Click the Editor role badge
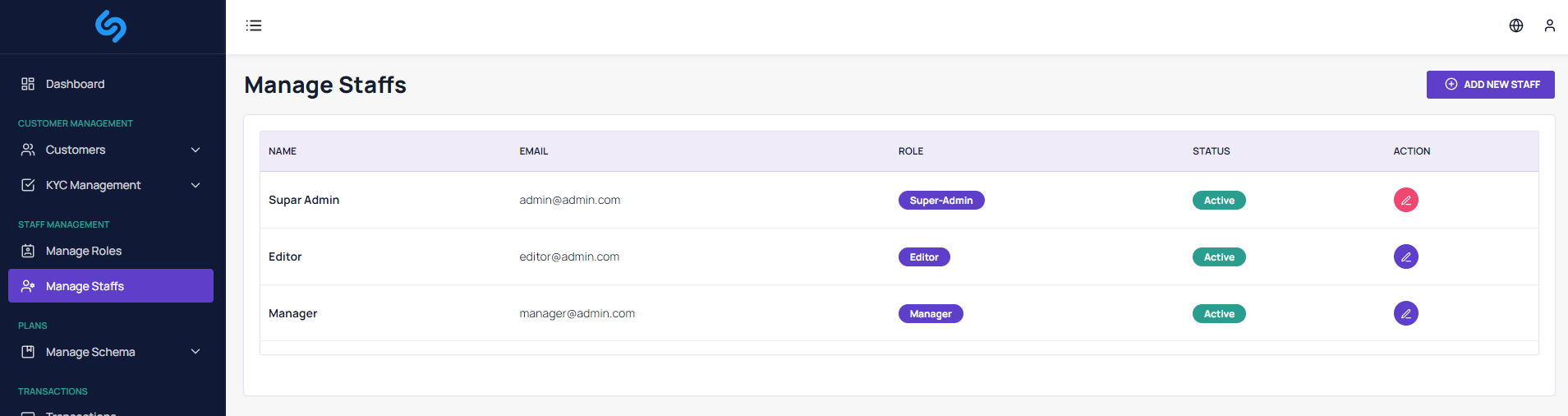Image resolution: width=1568 pixels, height=416 pixels. tap(923, 257)
